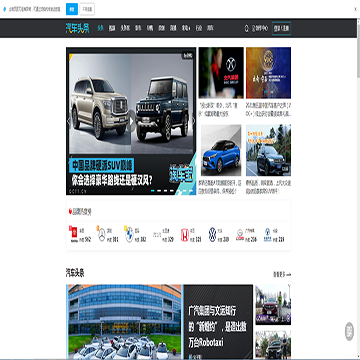This screenshot has height=360, width=360.
Task: Show the previous carousel slide
Action: (x=69, y=121)
